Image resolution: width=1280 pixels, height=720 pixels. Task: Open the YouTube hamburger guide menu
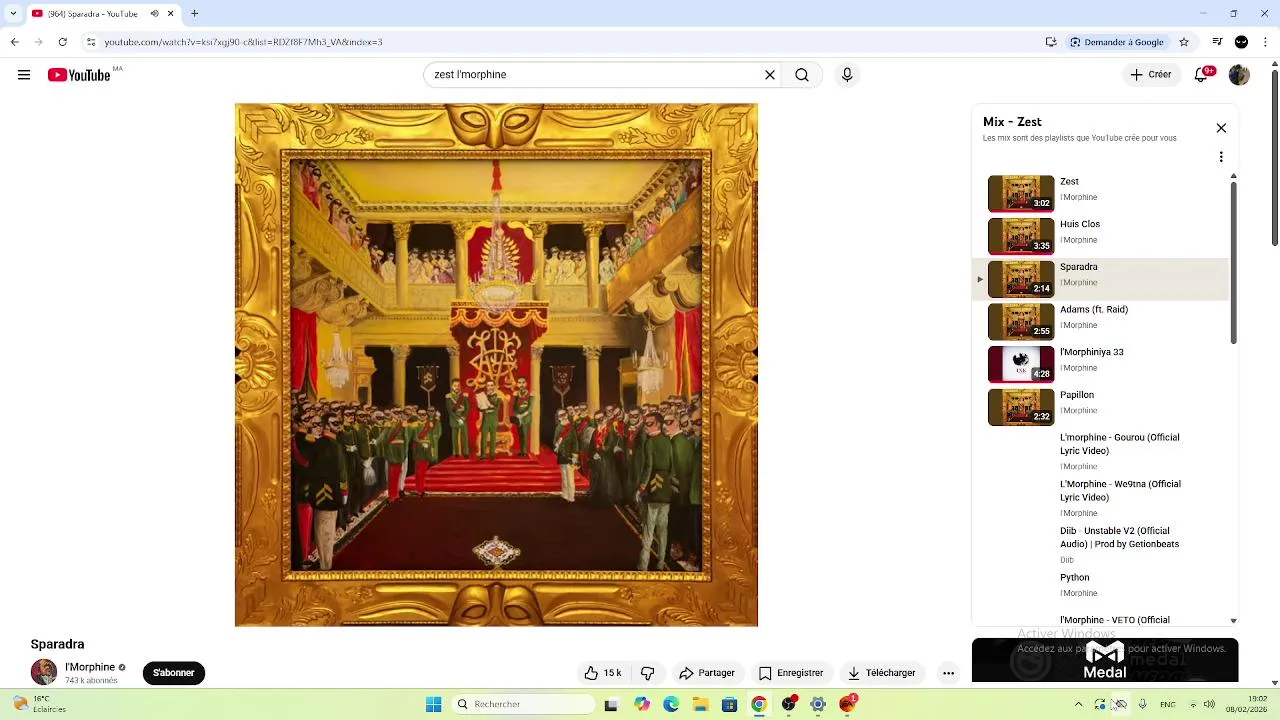click(24, 75)
